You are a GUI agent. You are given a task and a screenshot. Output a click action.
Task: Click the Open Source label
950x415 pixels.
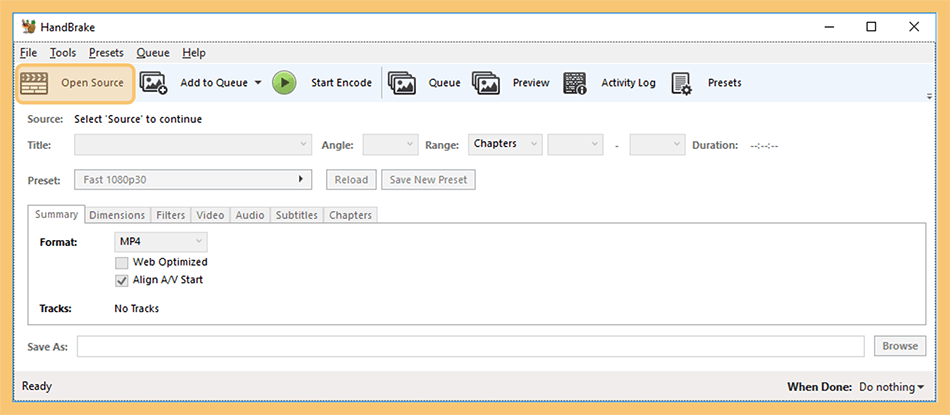92,83
